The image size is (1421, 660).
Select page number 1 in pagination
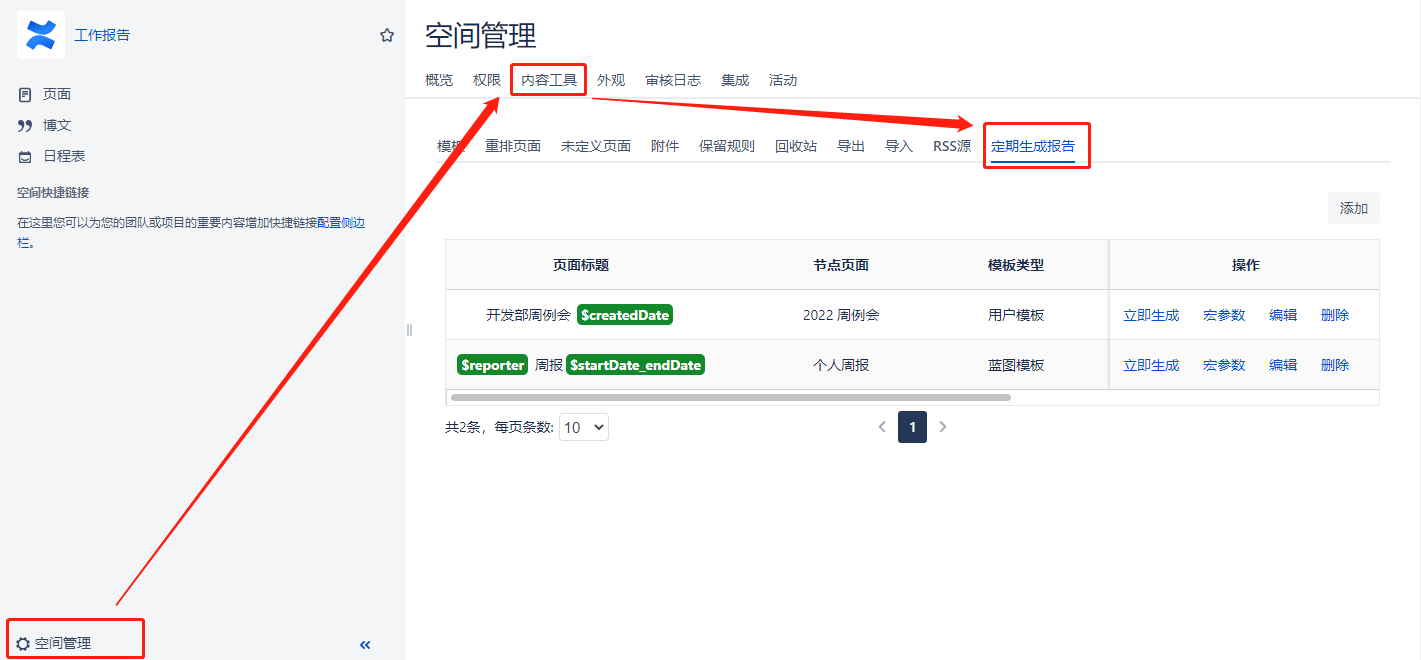click(912, 427)
